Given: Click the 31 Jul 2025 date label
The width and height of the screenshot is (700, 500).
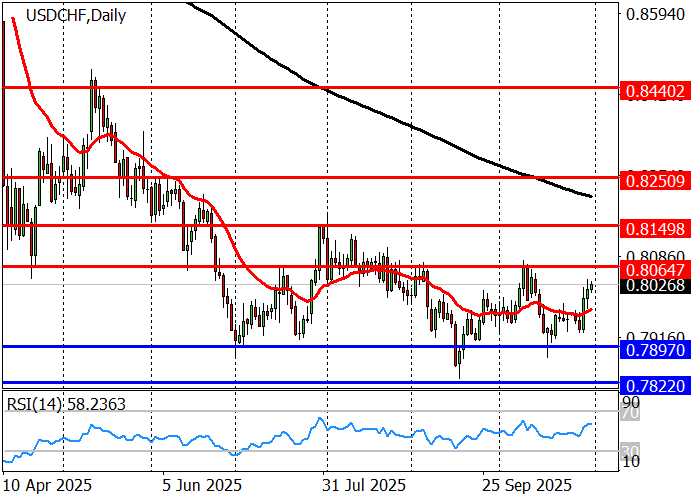Looking at the screenshot, I should 361,485.
